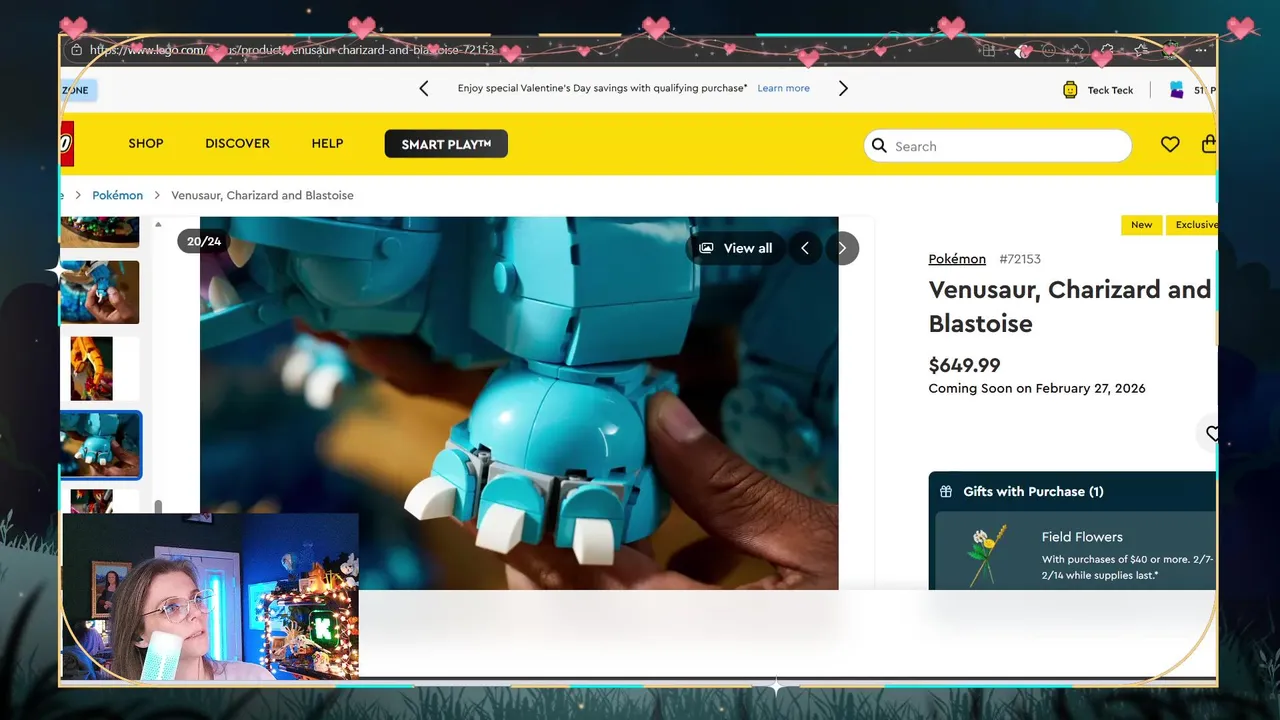Open the DISCOVER menu
Image resolution: width=1280 pixels, height=720 pixels.
click(237, 143)
